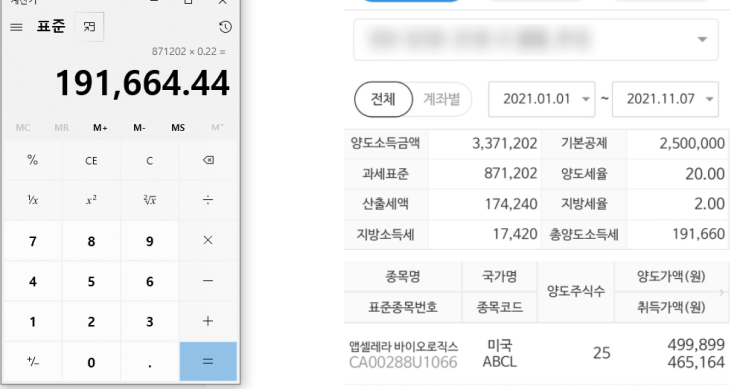Click the x squared key

pos(91,200)
